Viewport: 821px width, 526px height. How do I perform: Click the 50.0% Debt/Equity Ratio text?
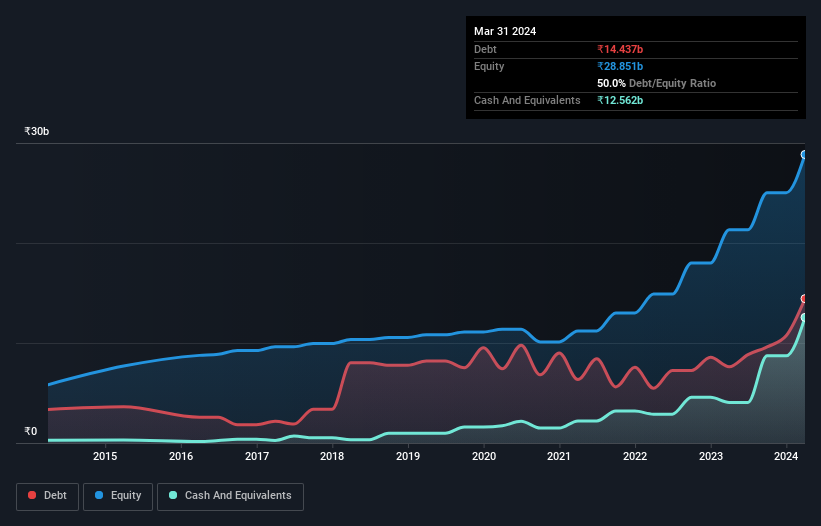tap(657, 83)
